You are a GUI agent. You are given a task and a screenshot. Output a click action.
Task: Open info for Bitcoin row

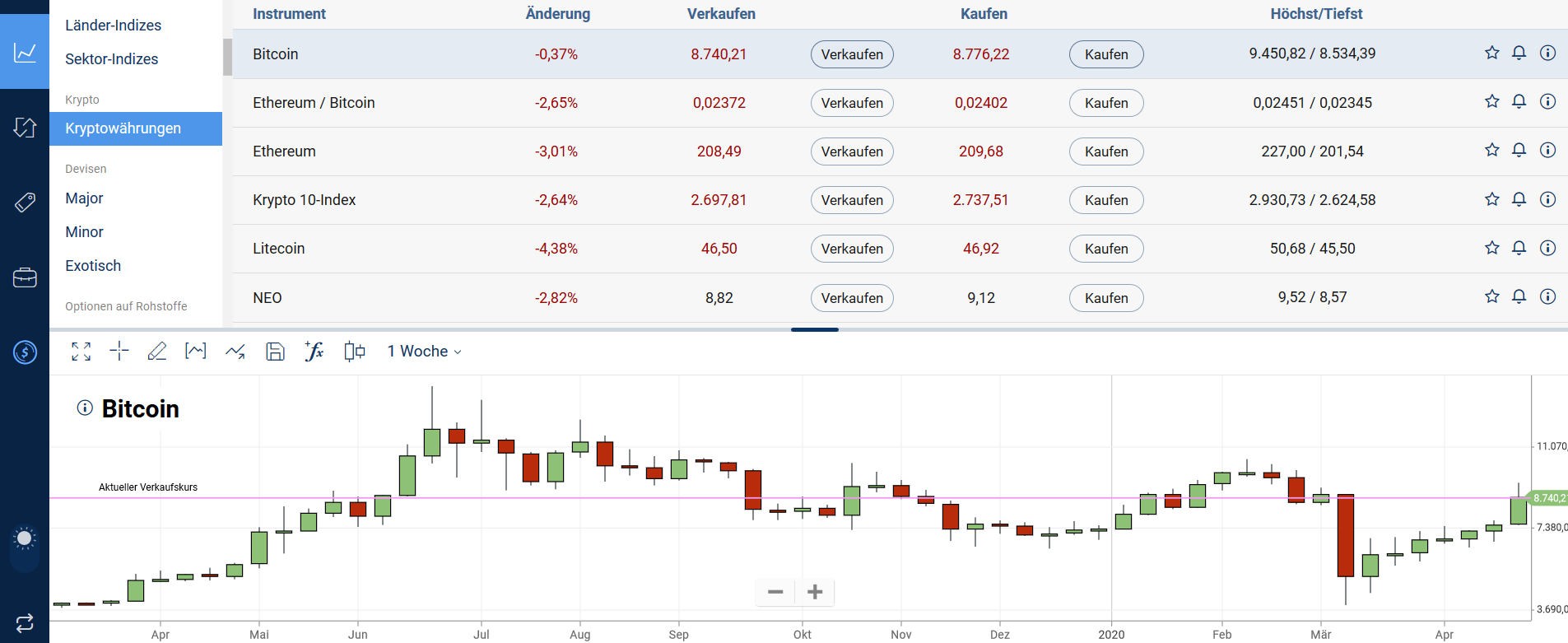pos(1548,53)
